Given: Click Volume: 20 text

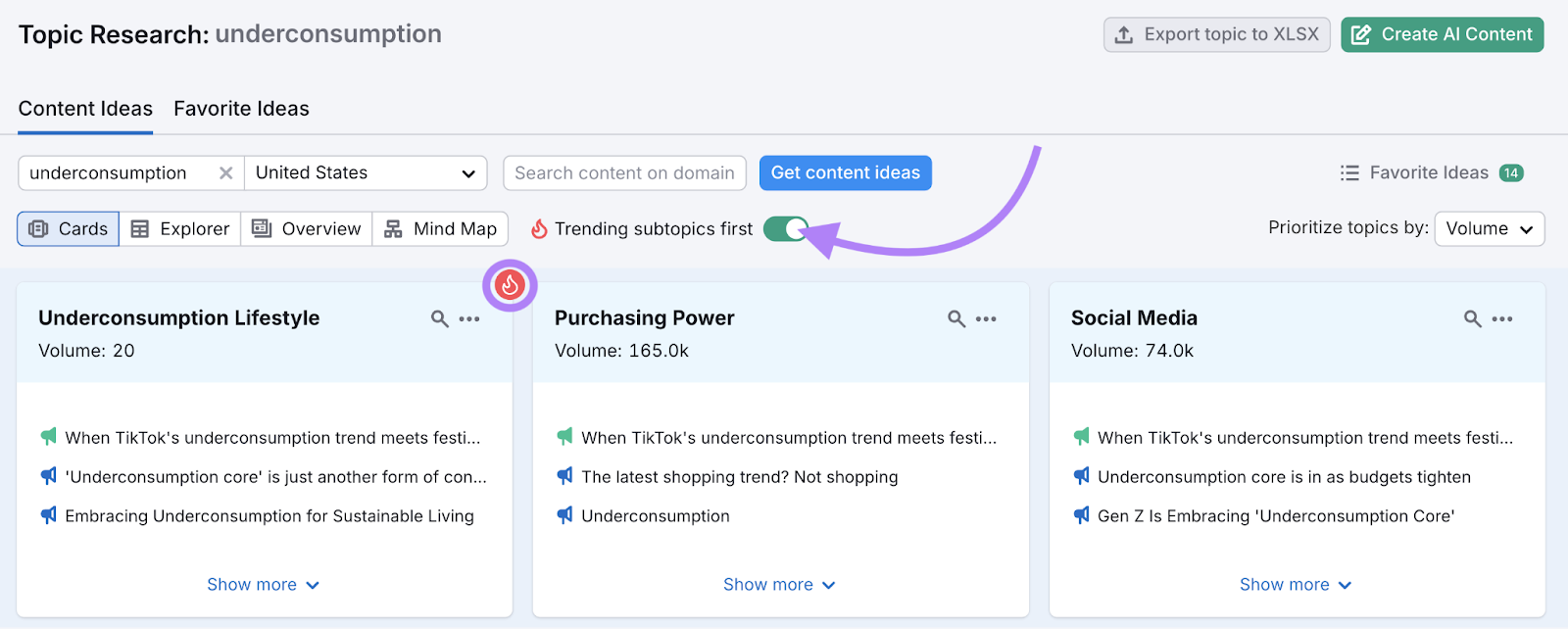Looking at the screenshot, I should click(x=86, y=351).
